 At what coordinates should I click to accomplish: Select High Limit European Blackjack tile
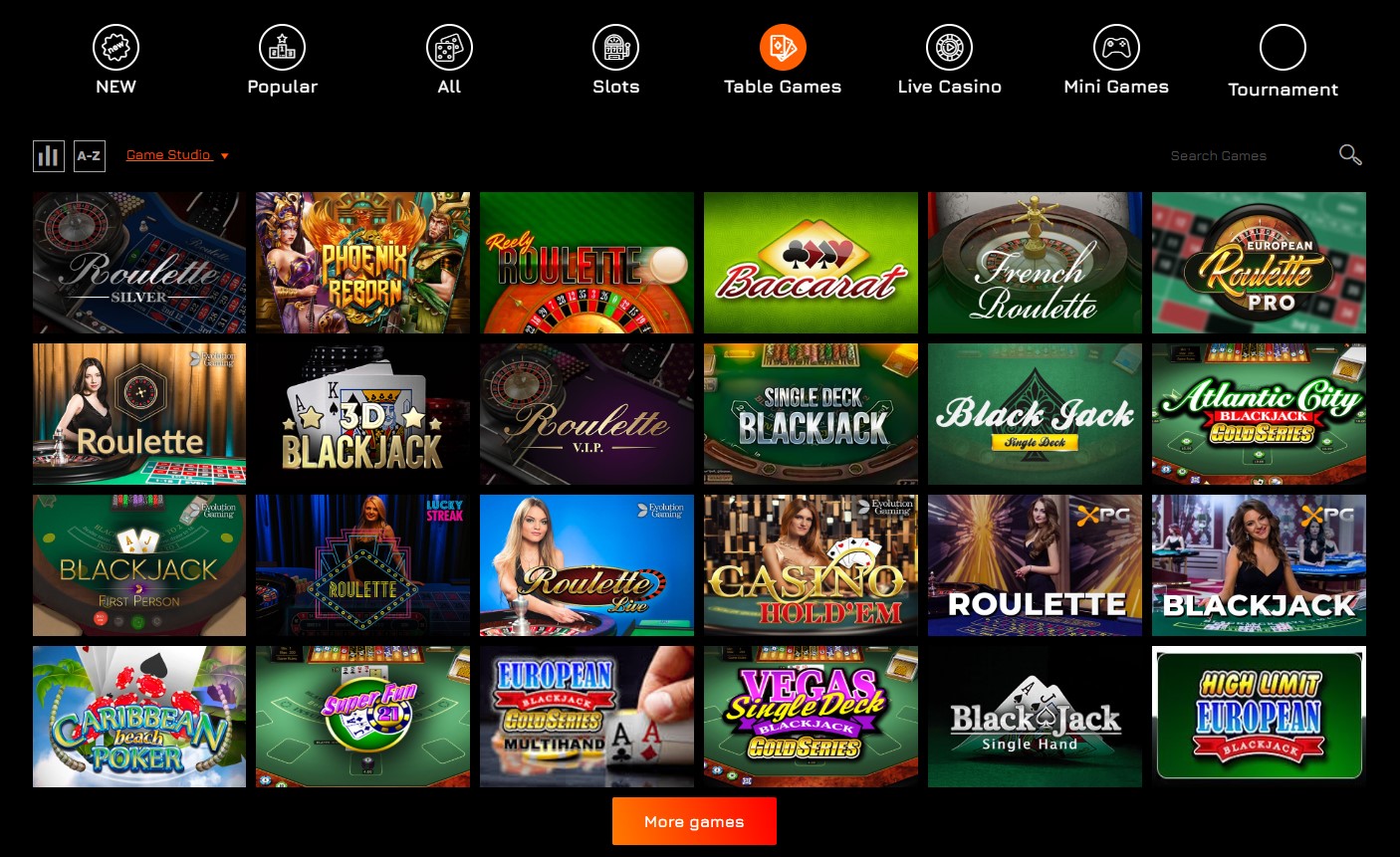point(1259,717)
